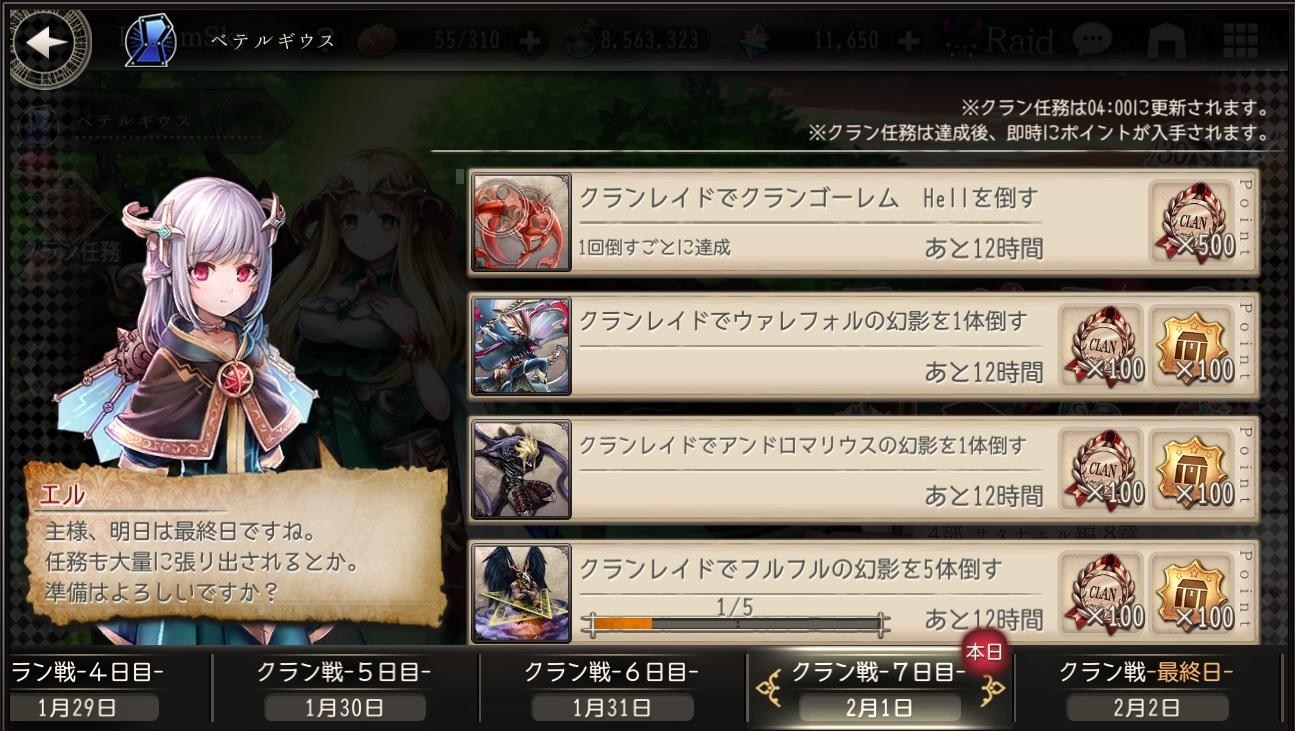Tap the back arrow button

coord(47,43)
